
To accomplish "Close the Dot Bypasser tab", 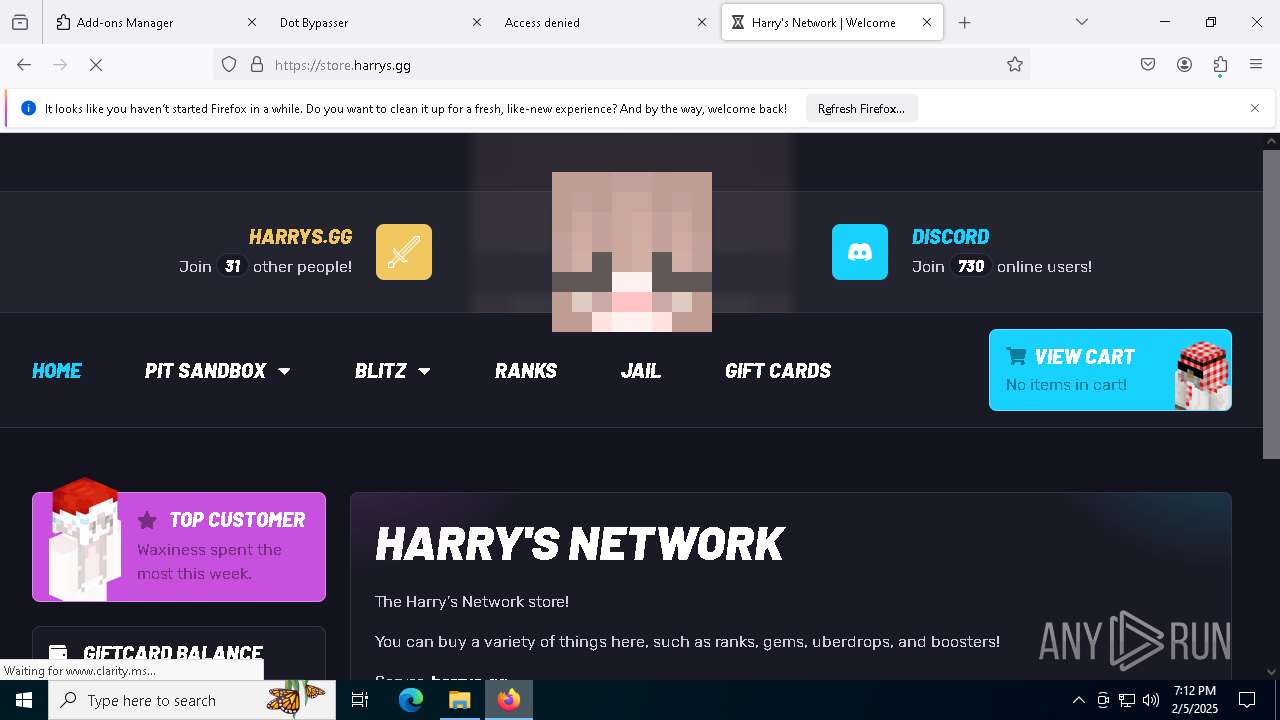I will (477, 22).
